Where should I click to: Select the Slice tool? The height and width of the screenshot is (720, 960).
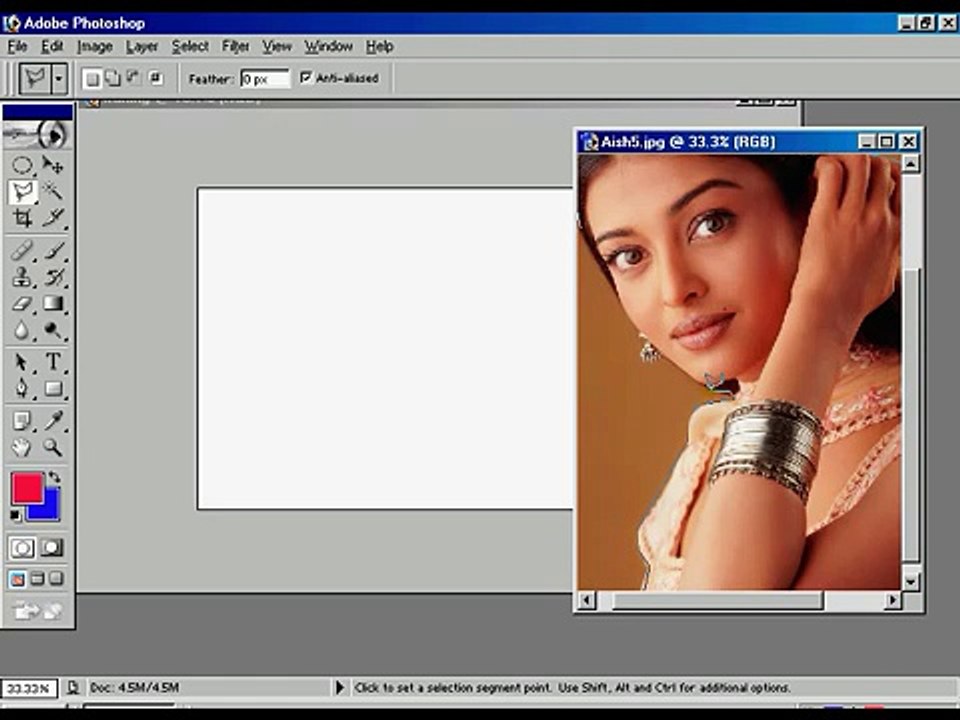[x=53, y=218]
